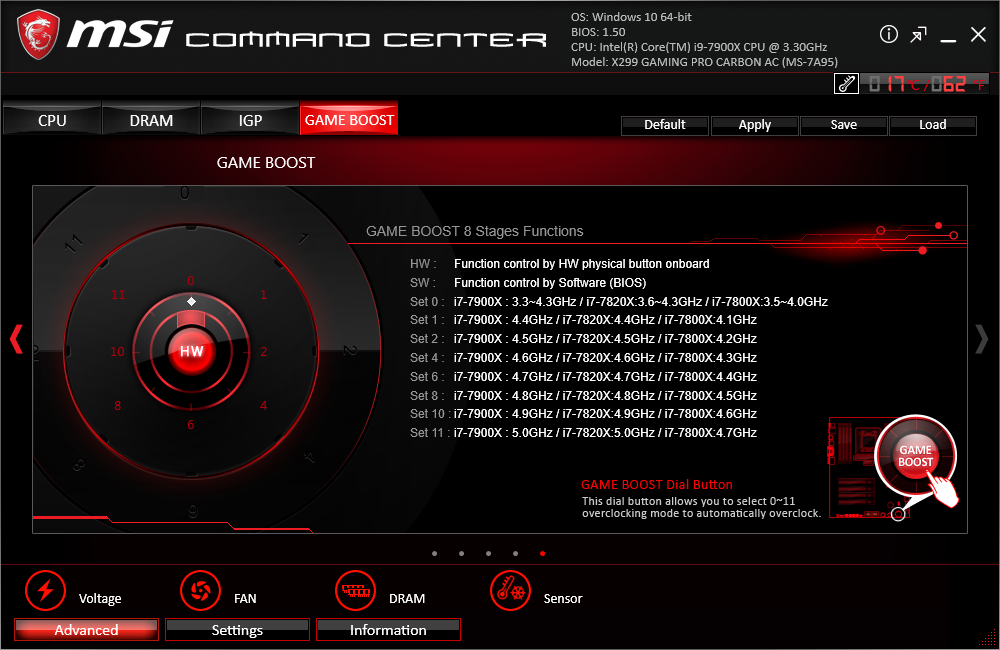The height and width of the screenshot is (650, 1000).
Task: Toggle the red HW center dial button
Action: [x=191, y=351]
